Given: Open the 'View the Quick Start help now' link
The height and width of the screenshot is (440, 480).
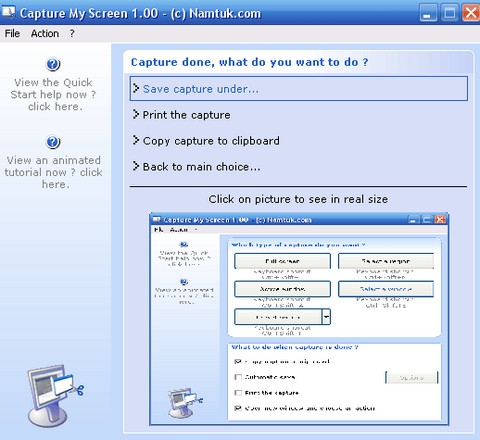Looking at the screenshot, I should (53, 94).
